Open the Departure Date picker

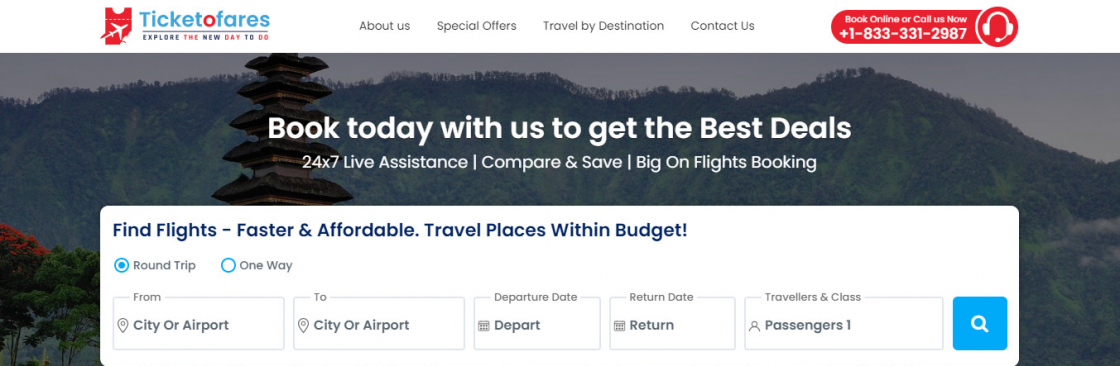pyautogui.click(x=537, y=324)
